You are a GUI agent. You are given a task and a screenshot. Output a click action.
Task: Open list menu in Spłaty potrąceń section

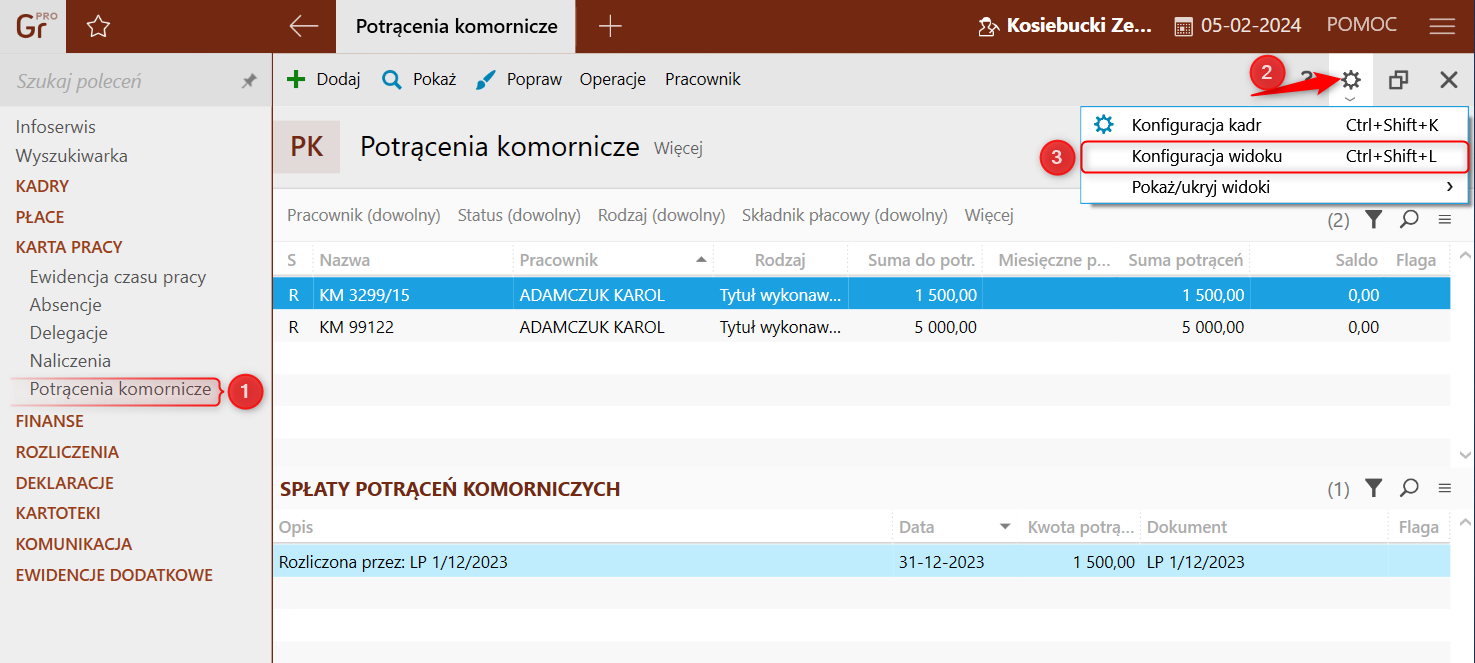1444,488
